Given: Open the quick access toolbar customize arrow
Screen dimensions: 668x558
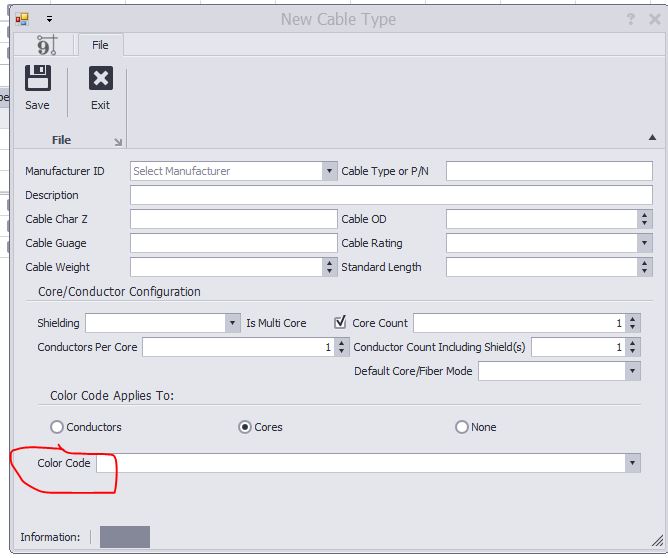Looking at the screenshot, I should [49, 19].
